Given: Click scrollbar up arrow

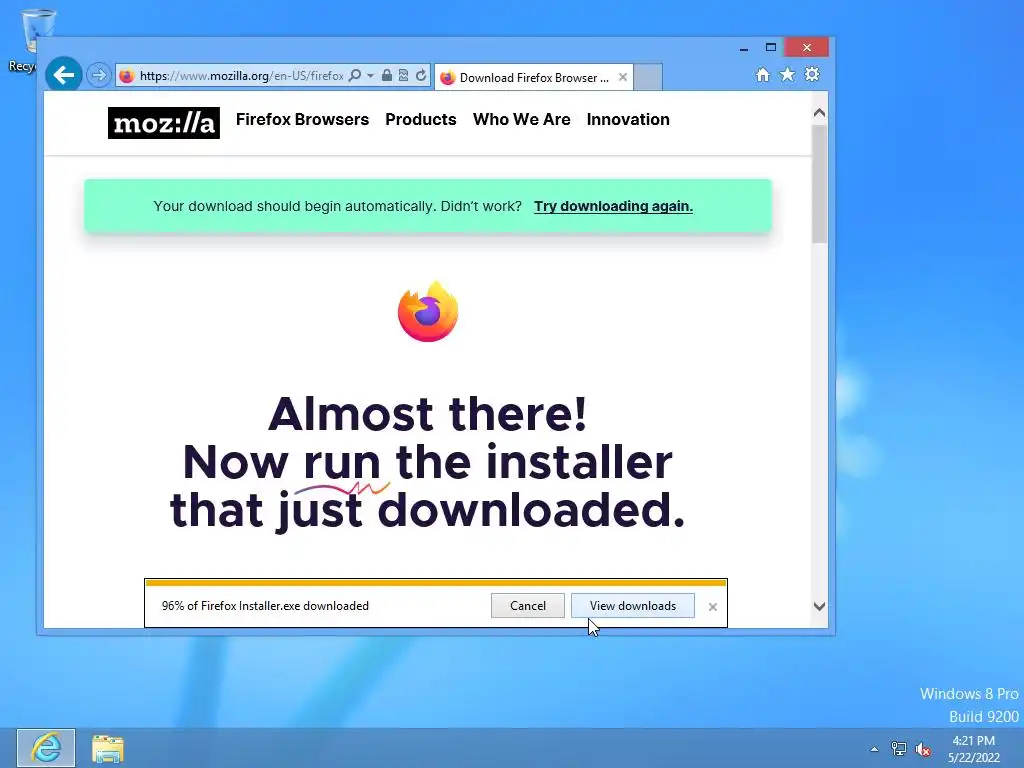Looking at the screenshot, I should point(819,113).
